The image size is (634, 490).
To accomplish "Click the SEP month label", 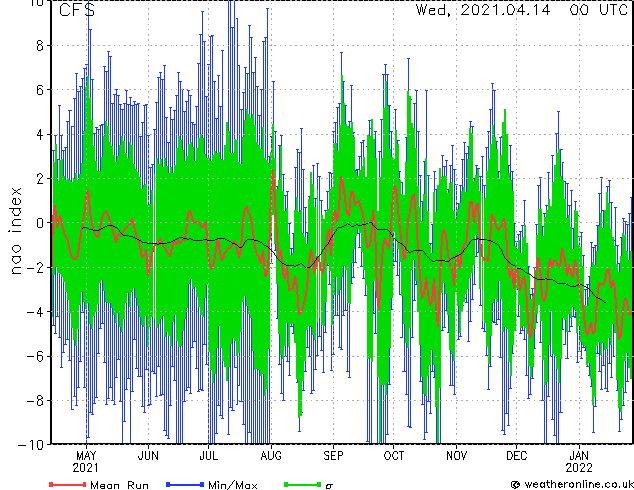I will point(334,456).
